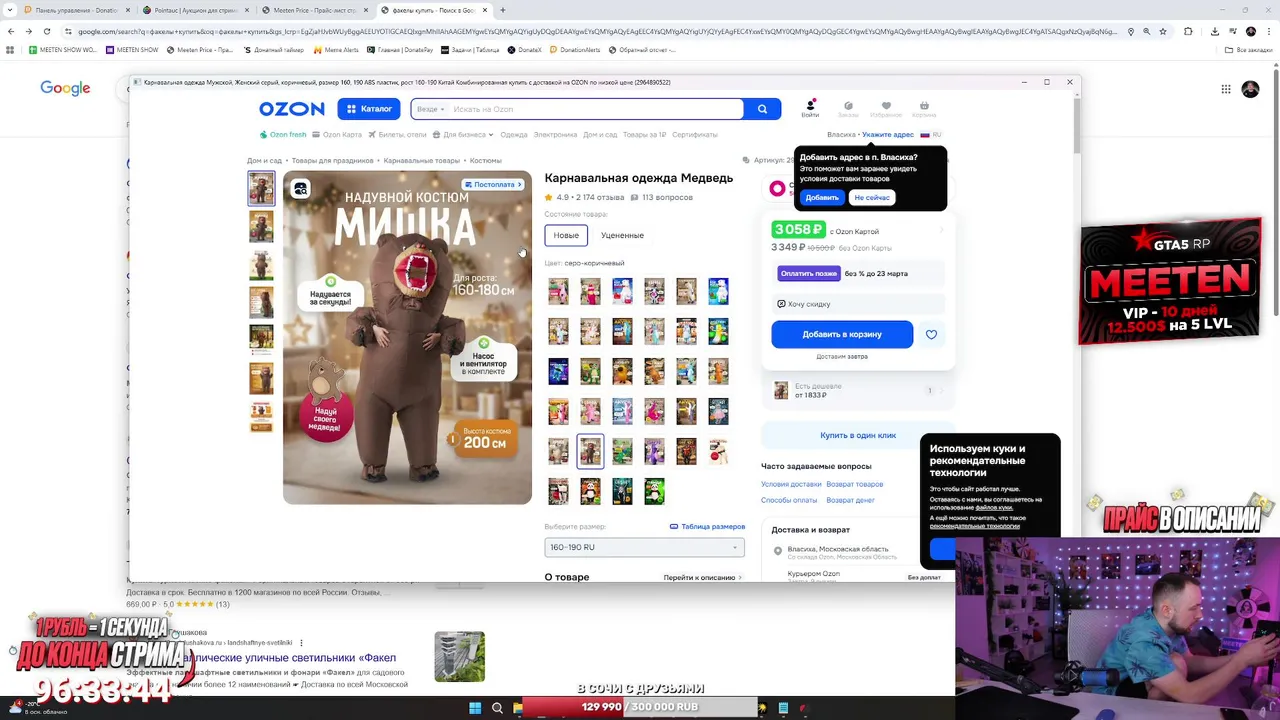Expand the Везде search scope dropdown
Screen dimensions: 1280x720
click(430, 109)
